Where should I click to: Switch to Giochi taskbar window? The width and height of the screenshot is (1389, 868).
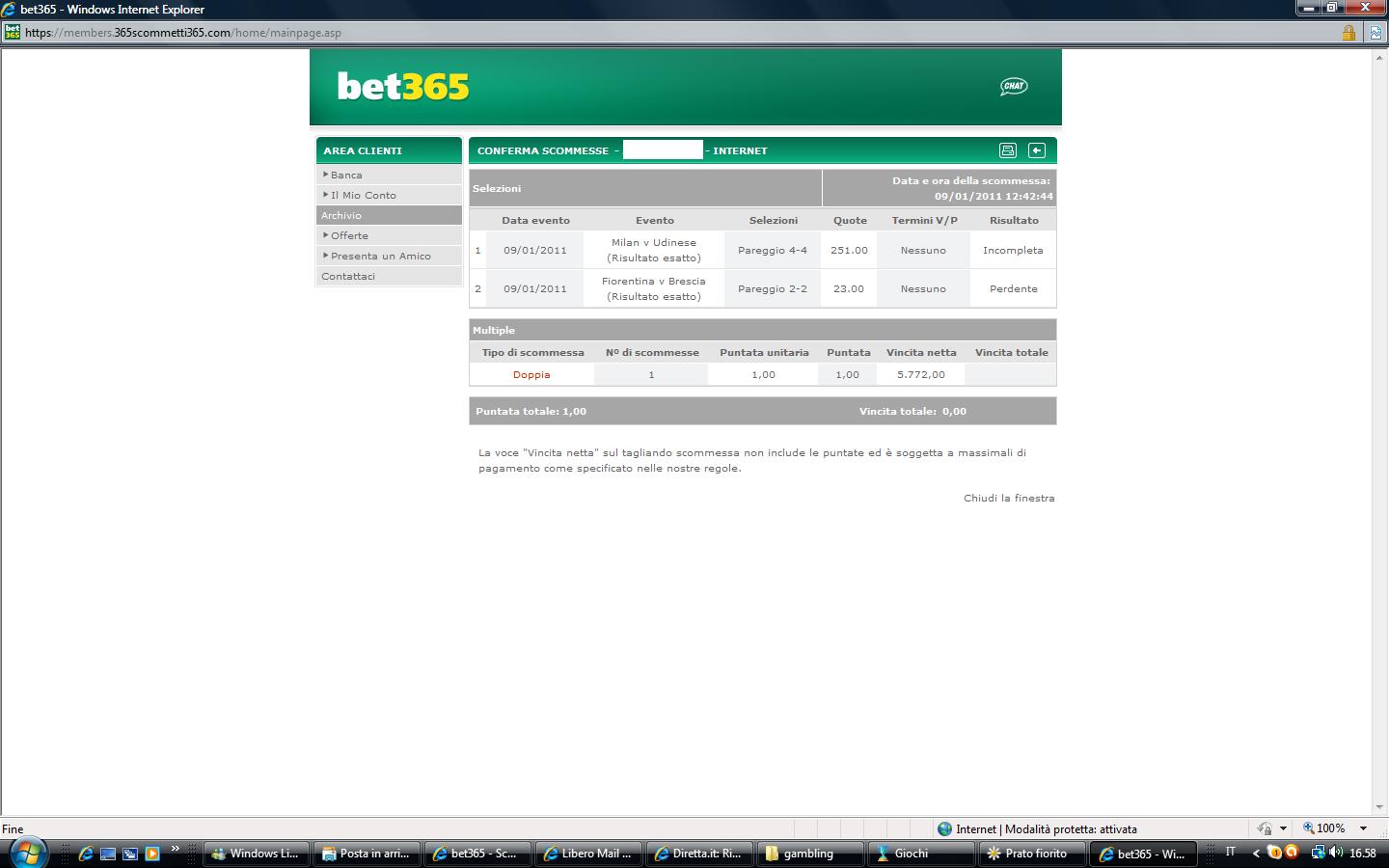tap(921, 854)
